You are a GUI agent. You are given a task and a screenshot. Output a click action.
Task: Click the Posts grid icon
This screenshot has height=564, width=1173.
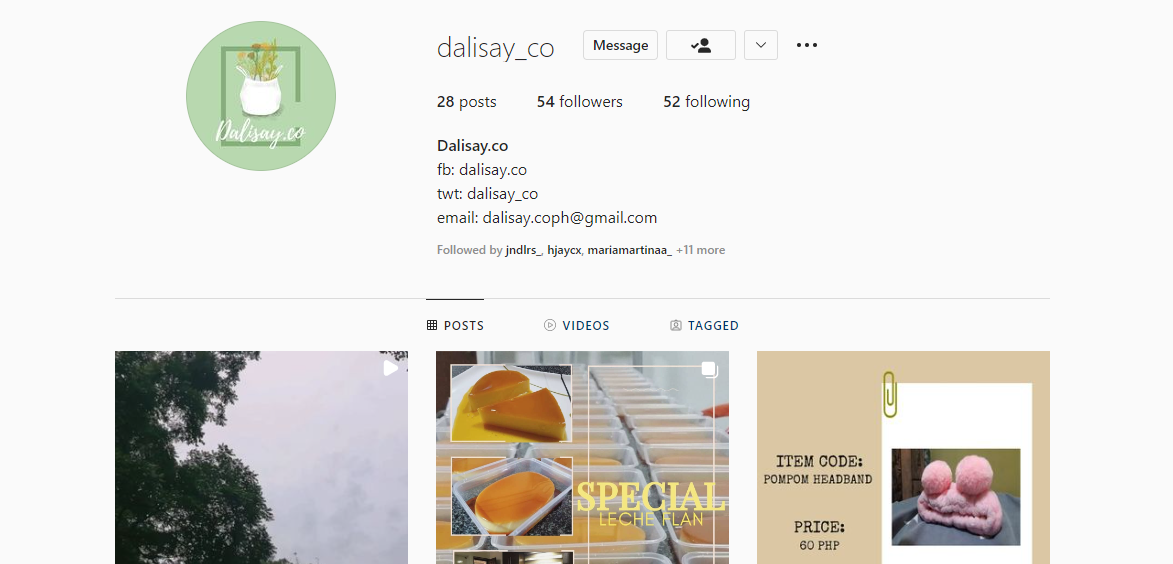click(432, 325)
